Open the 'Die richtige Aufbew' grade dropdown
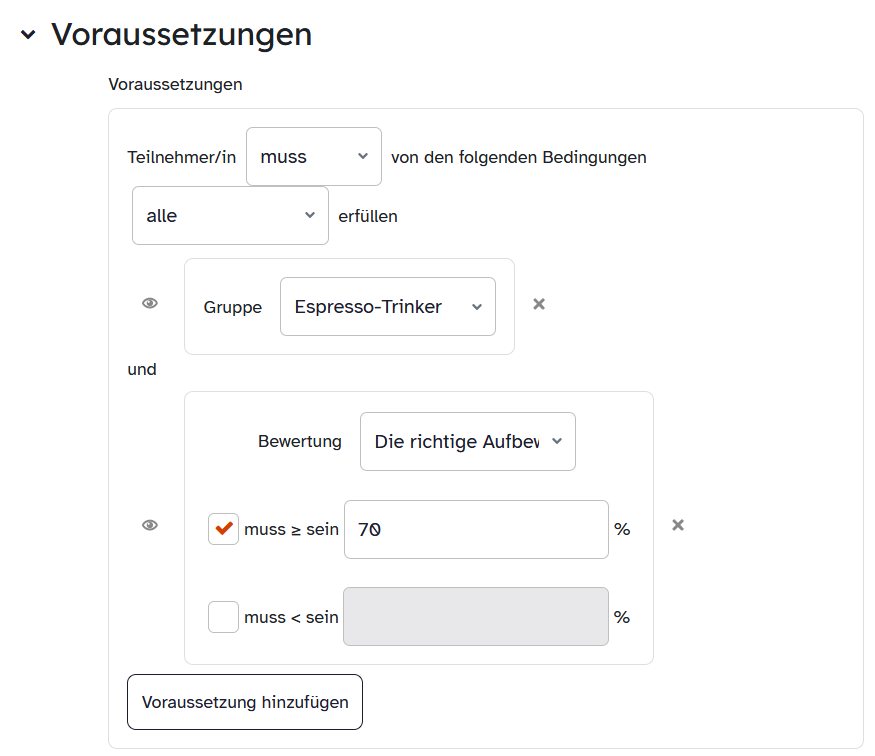This screenshot has height=756, width=875. tap(467, 441)
